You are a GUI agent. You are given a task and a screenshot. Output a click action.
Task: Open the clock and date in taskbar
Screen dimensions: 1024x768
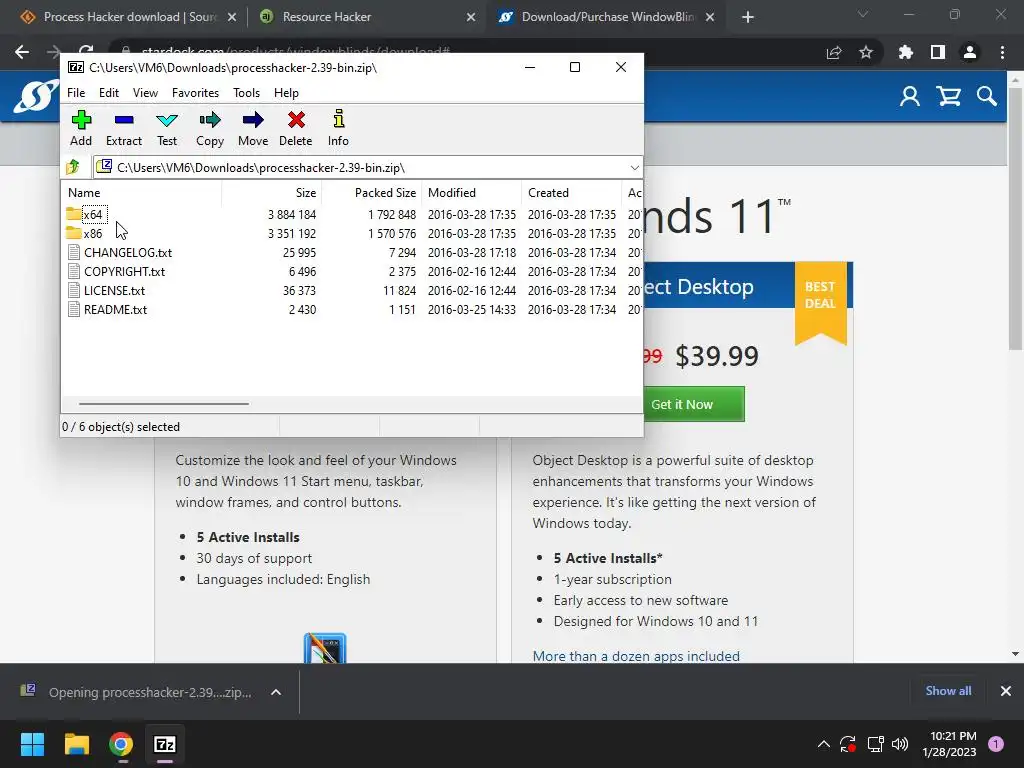(x=950, y=744)
